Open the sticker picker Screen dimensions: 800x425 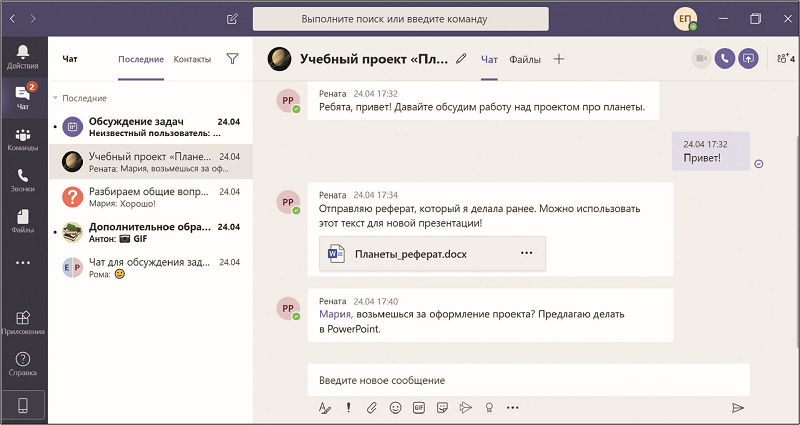442,407
